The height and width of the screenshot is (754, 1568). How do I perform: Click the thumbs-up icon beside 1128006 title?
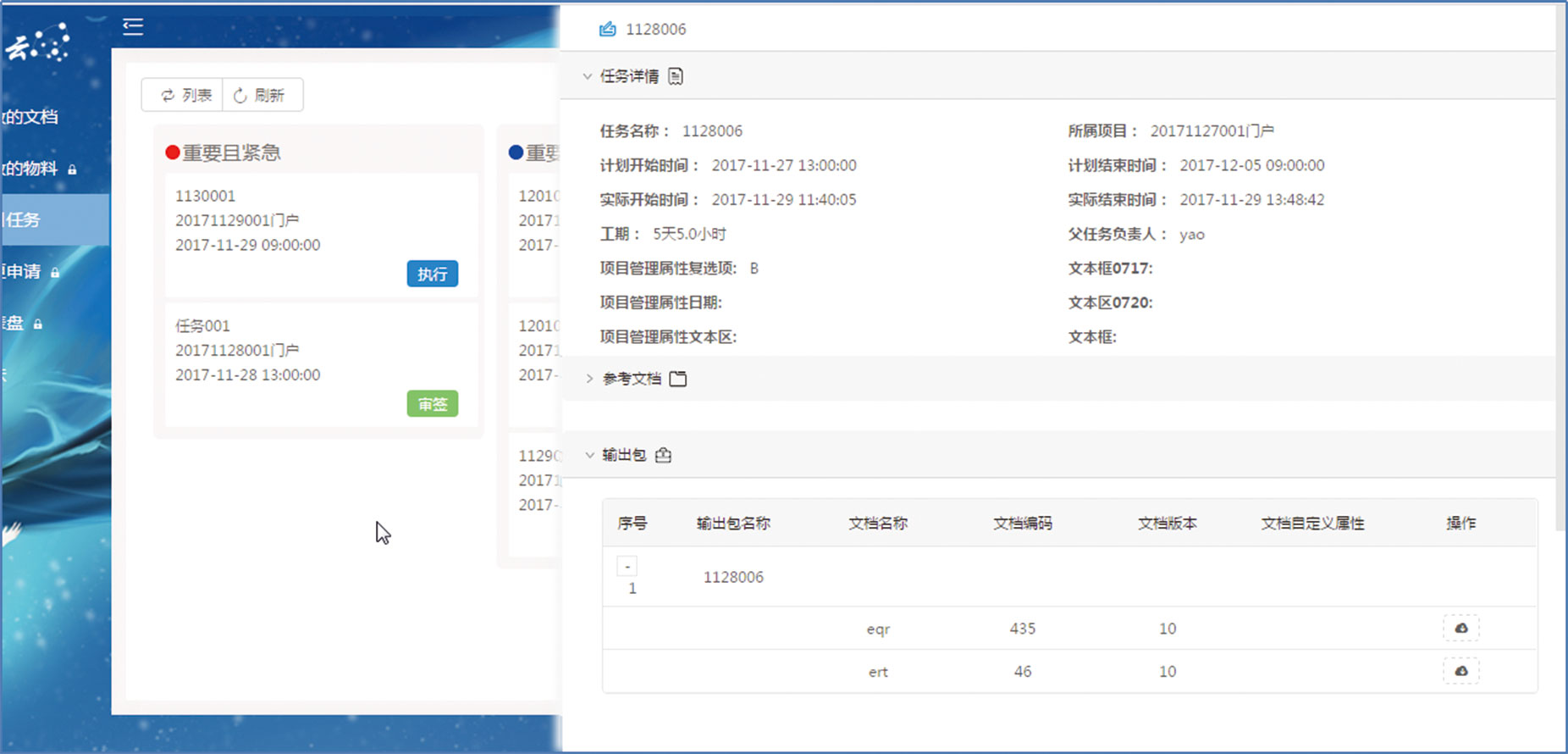pos(607,30)
